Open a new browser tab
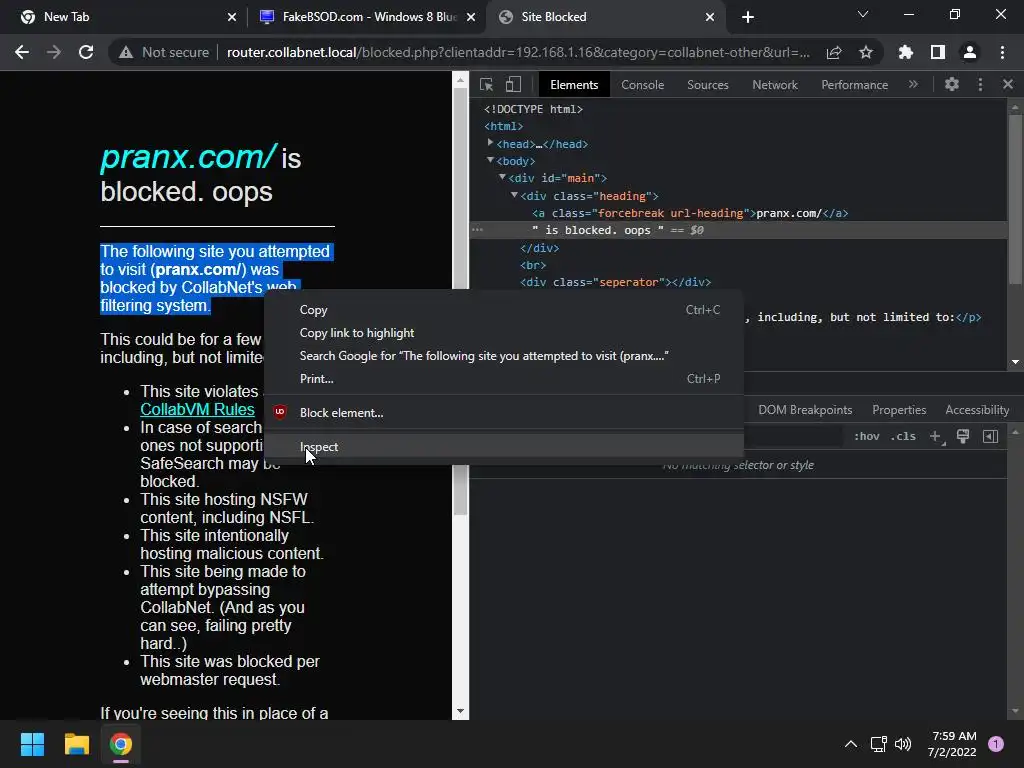 pos(748,17)
